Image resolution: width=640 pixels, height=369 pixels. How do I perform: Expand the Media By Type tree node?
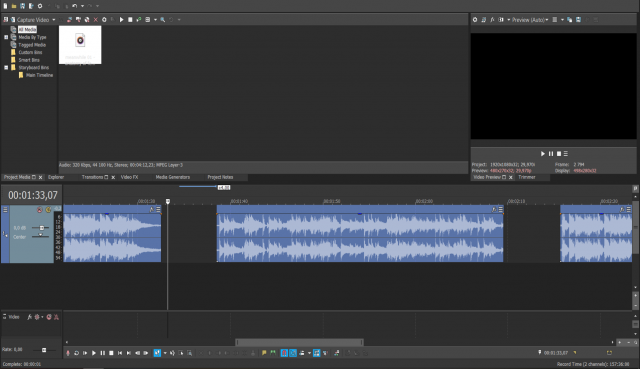[6, 37]
